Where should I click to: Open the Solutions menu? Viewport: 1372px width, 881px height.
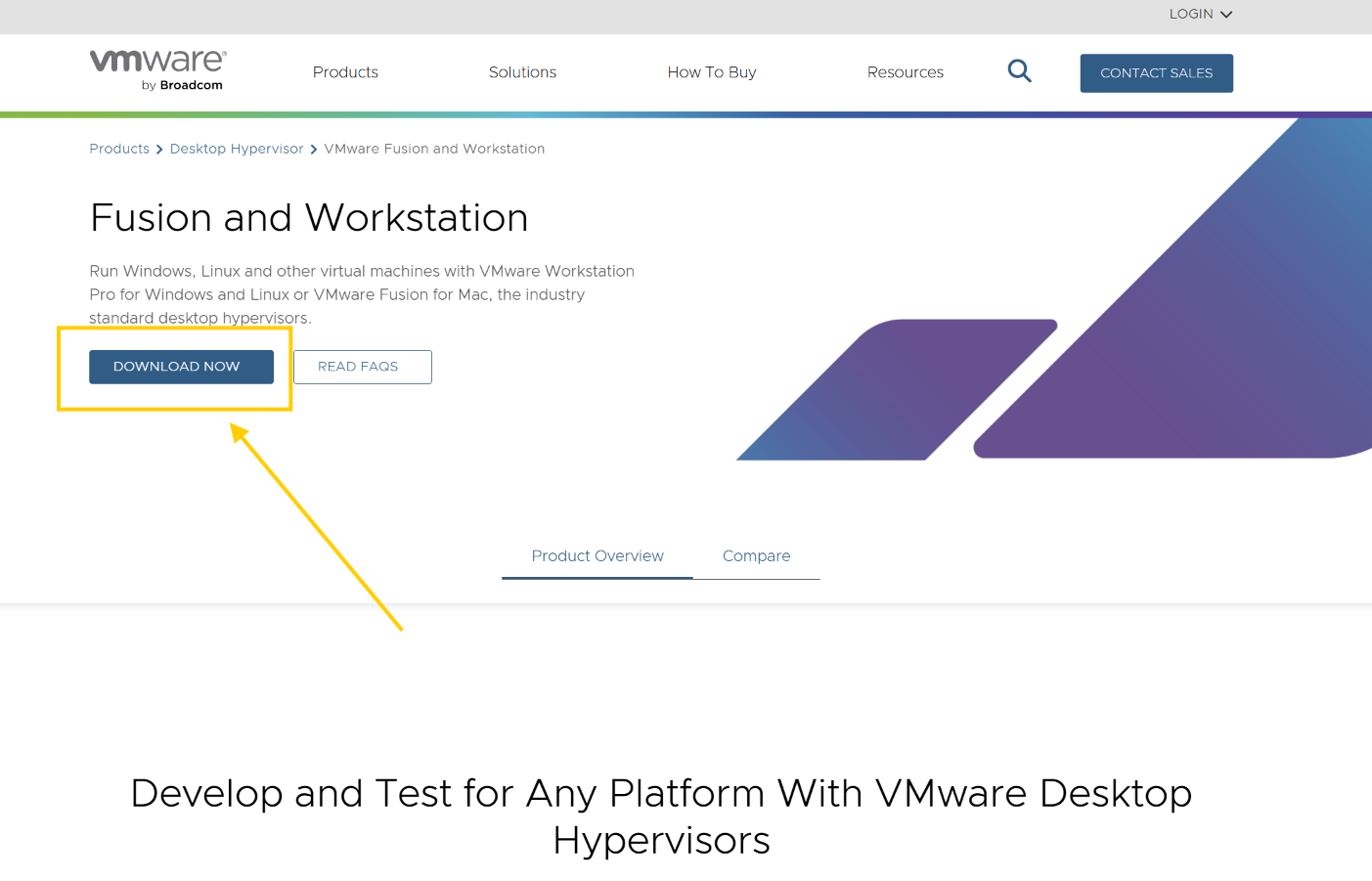click(x=522, y=72)
